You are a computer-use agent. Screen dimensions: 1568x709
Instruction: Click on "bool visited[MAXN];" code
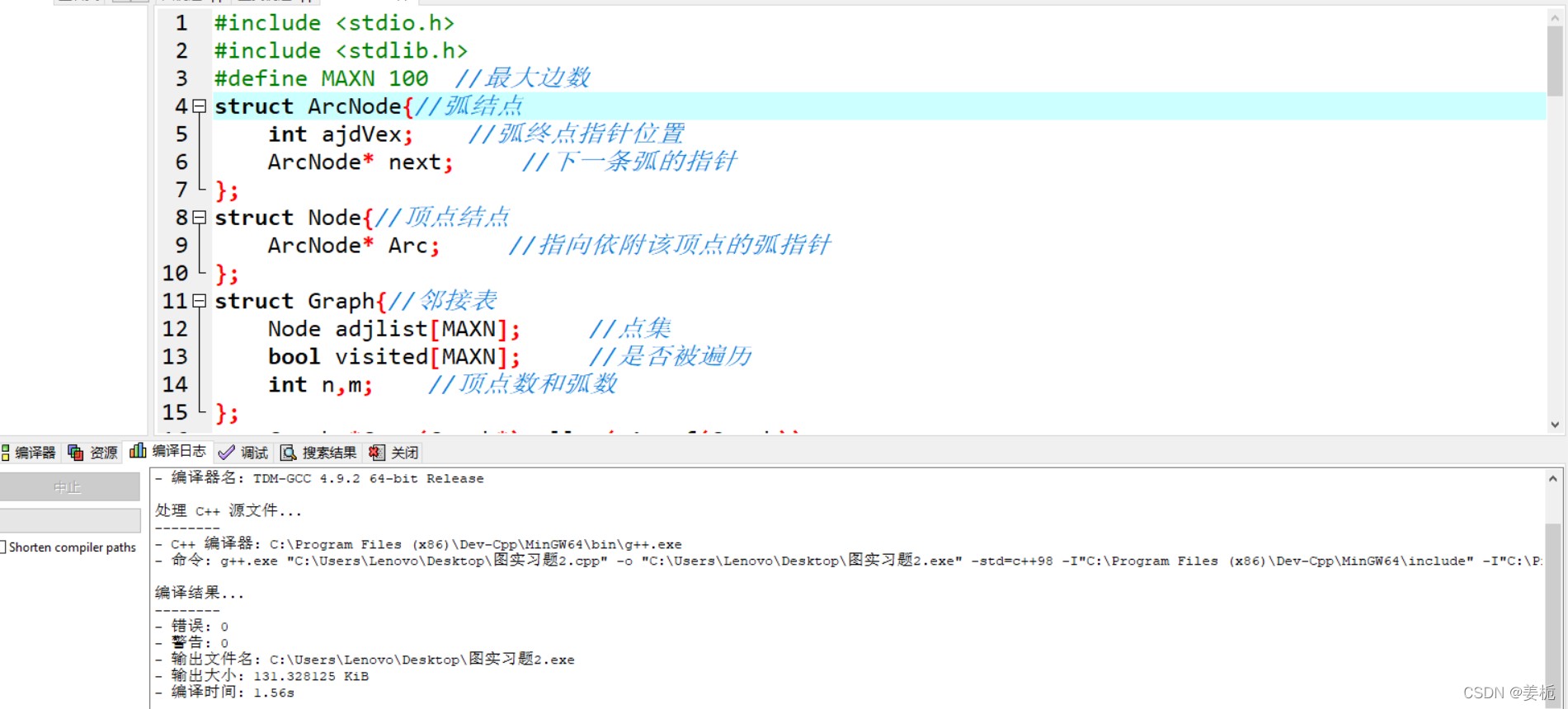[394, 357]
